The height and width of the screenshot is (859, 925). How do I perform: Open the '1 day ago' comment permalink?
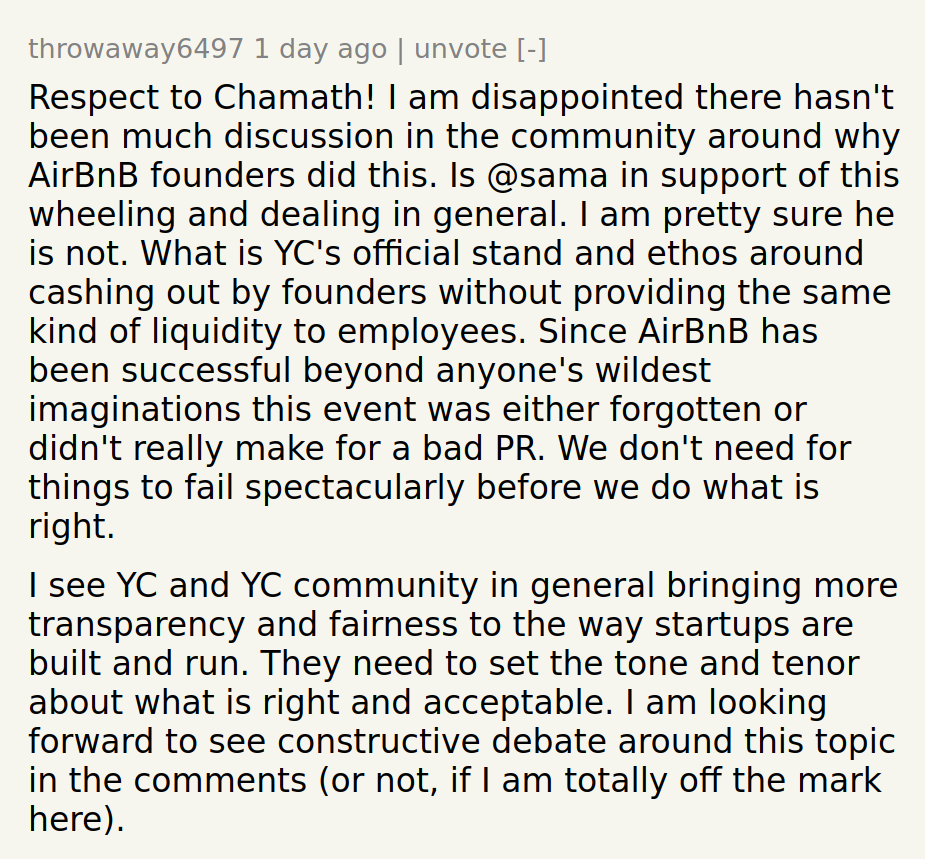click(x=320, y=50)
